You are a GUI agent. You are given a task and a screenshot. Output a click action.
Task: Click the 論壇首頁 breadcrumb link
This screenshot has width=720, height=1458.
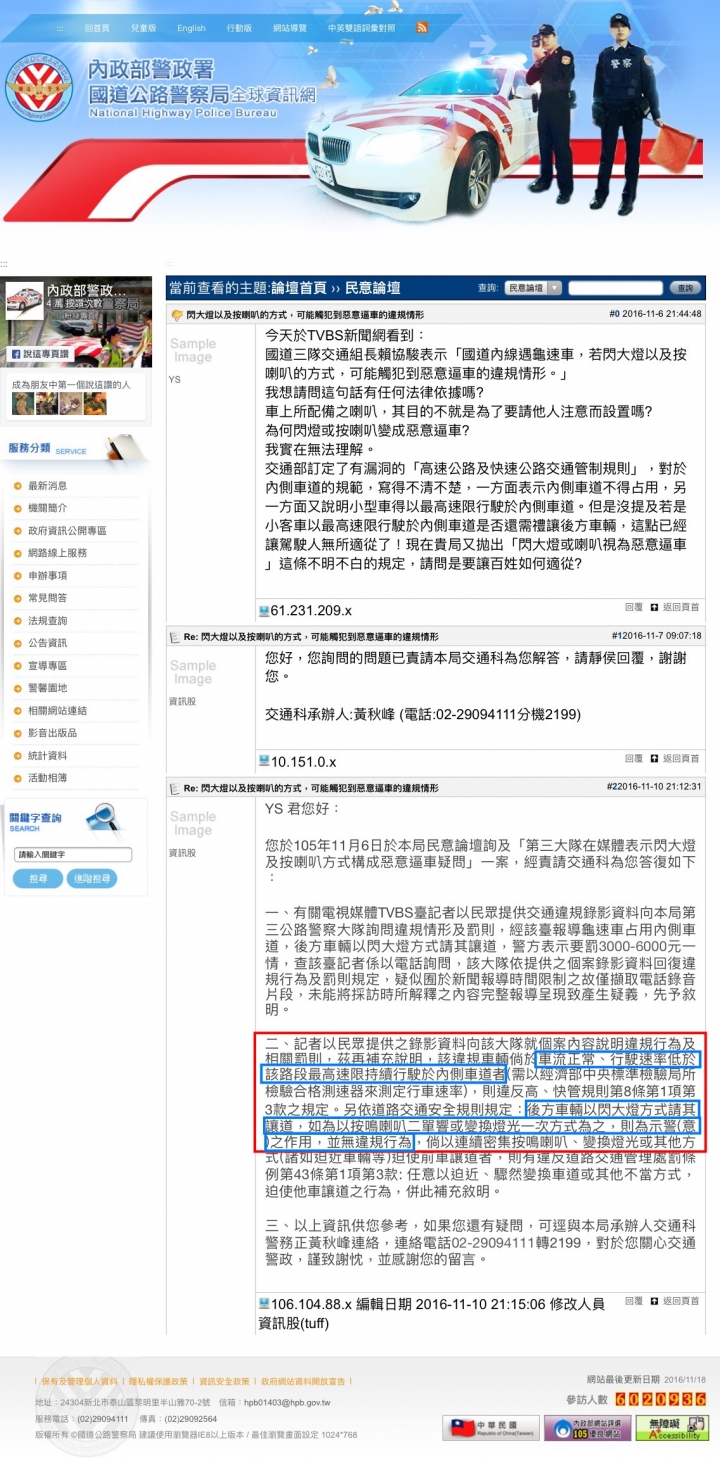pos(298,288)
